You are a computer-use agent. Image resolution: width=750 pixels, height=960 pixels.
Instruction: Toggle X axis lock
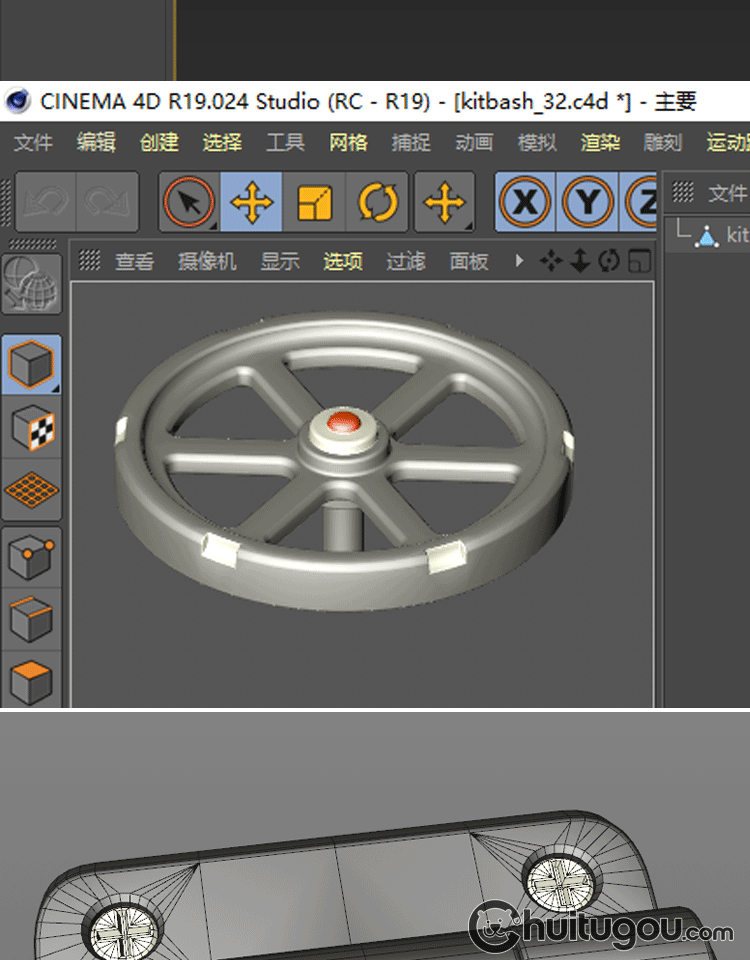pos(525,202)
